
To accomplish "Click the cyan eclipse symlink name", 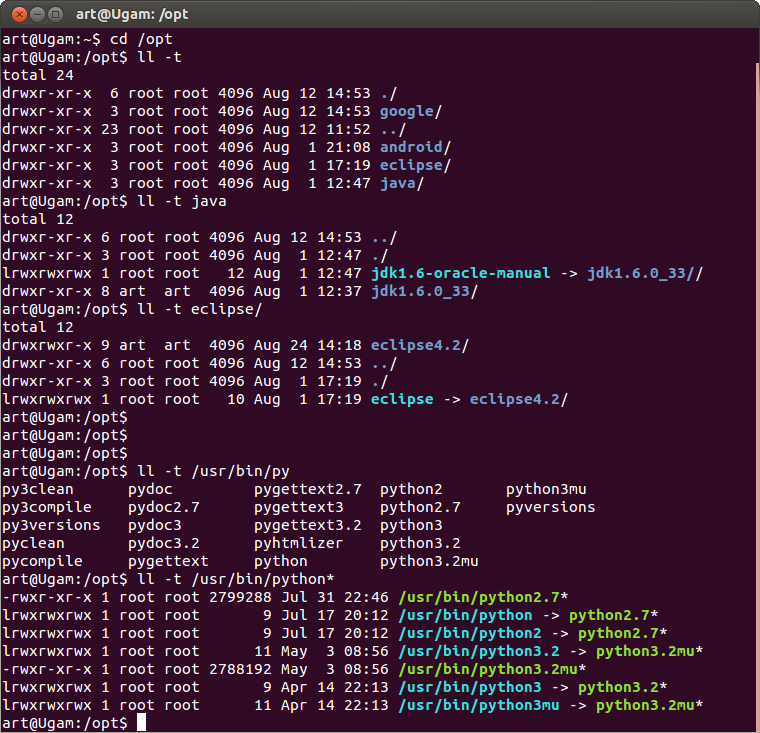I will pyautogui.click(x=402, y=399).
